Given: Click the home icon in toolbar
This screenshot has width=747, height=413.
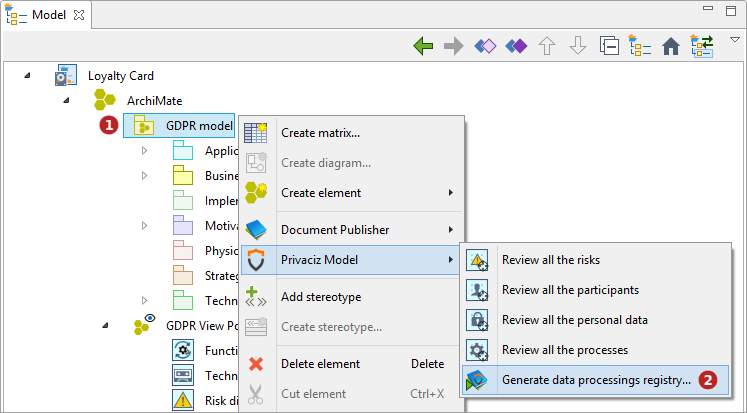Looking at the screenshot, I should 671,46.
